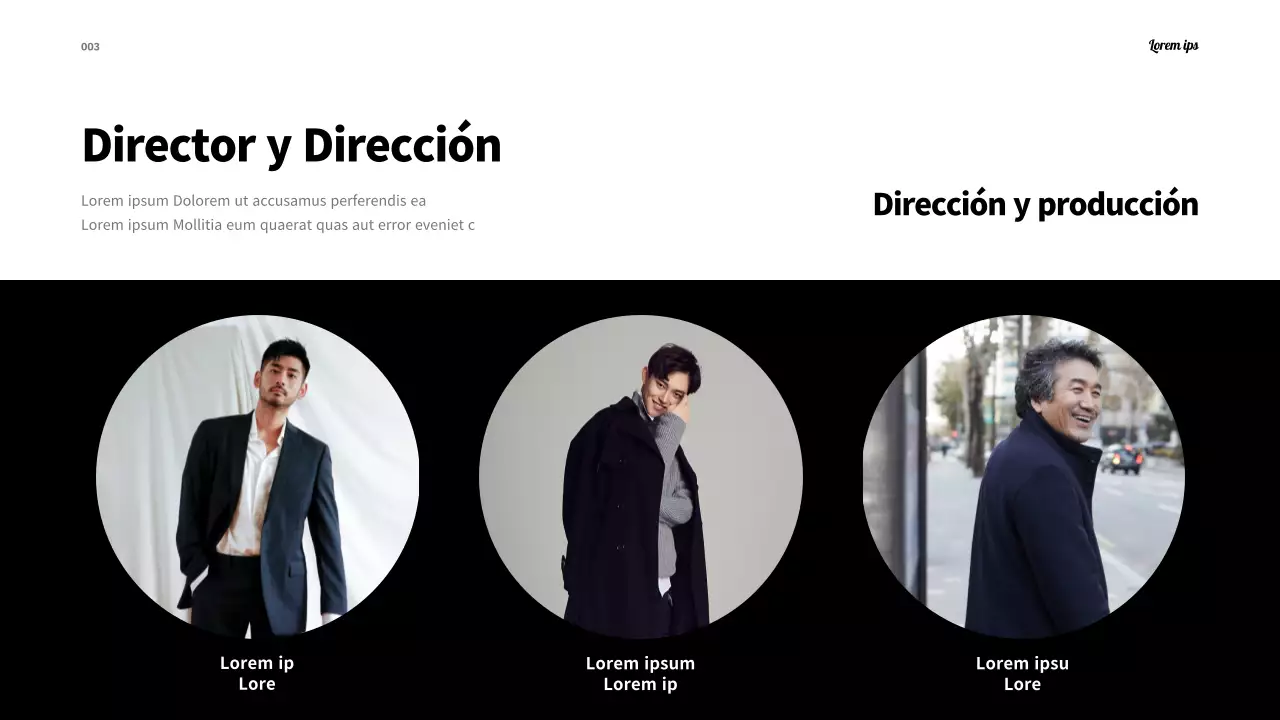1280x720 pixels.
Task: Click the 'Lore' subtitle under first photo
Action: pos(257,684)
